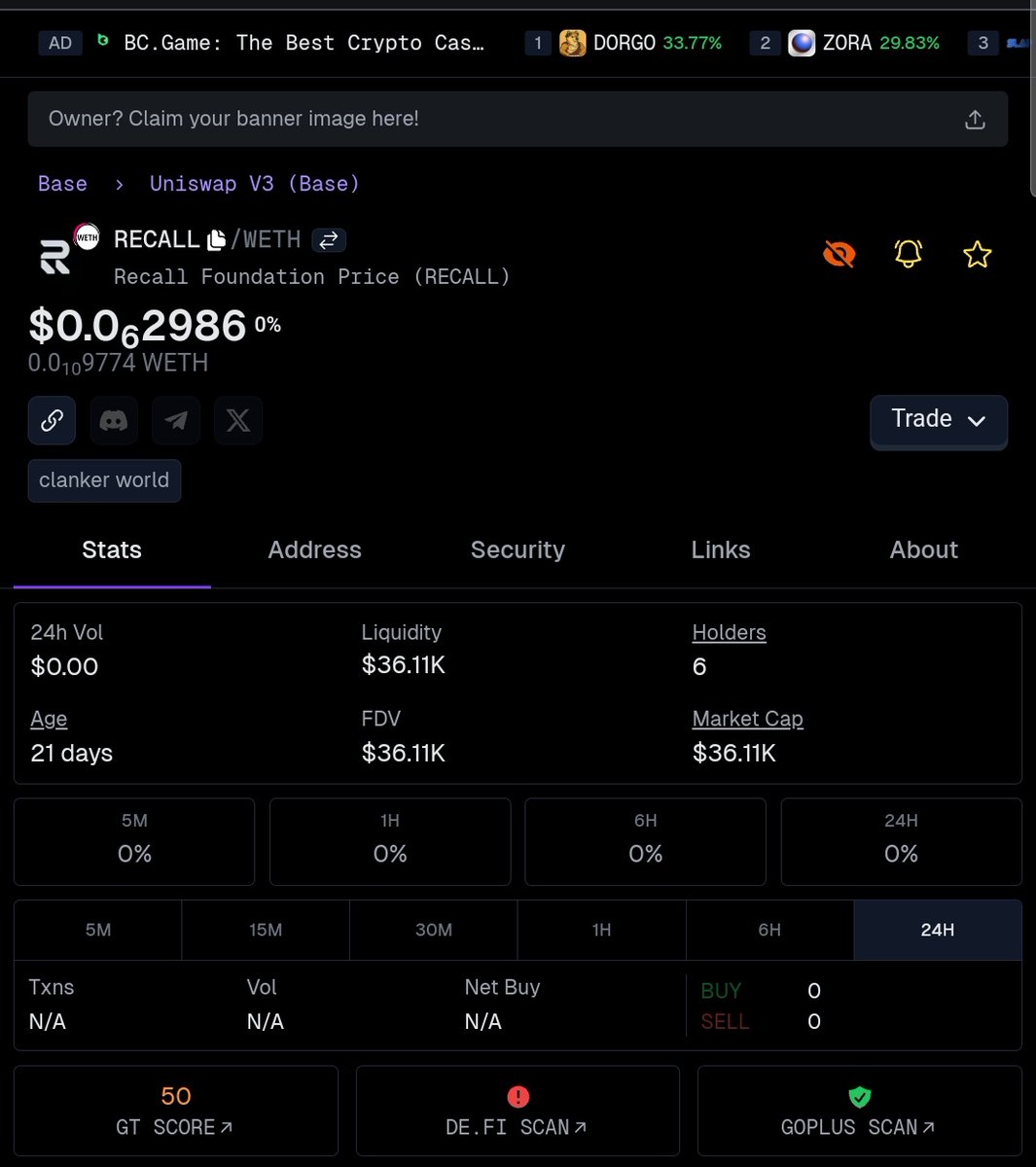Screen dimensions: 1036x1167
Task: Switch to the About tab
Action: (x=923, y=550)
